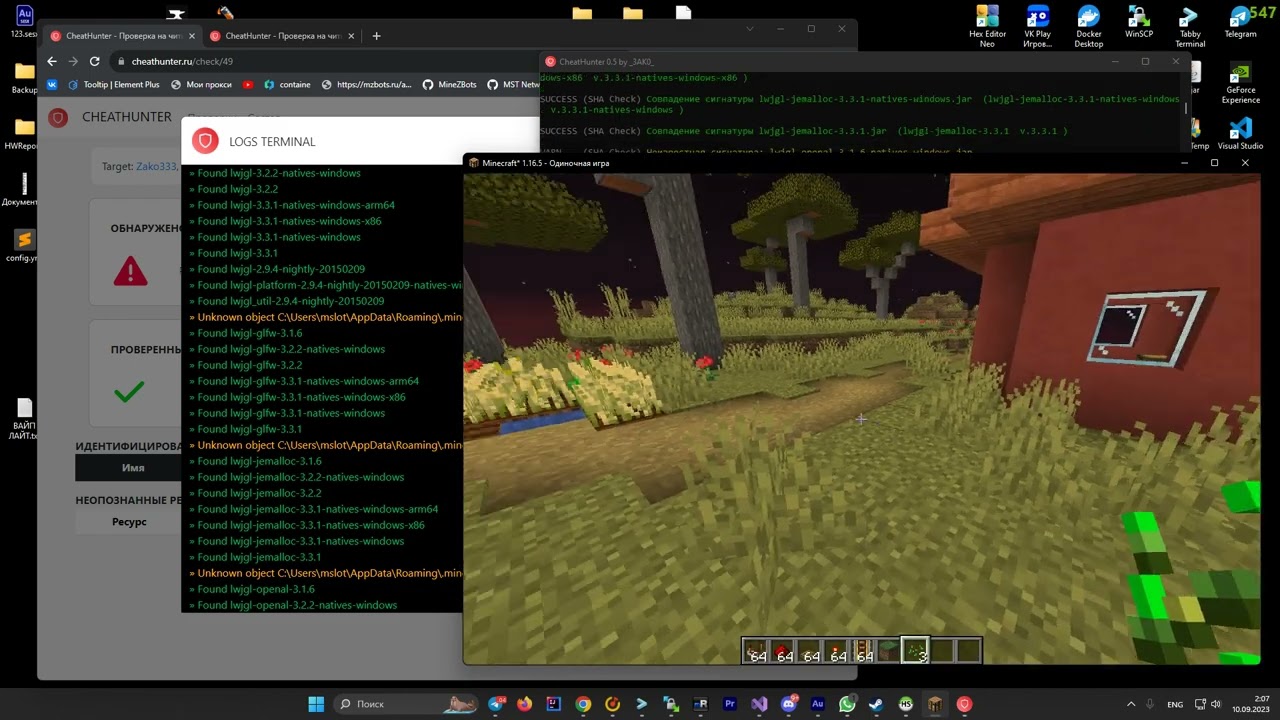Click the Windows Start button

pos(316,704)
